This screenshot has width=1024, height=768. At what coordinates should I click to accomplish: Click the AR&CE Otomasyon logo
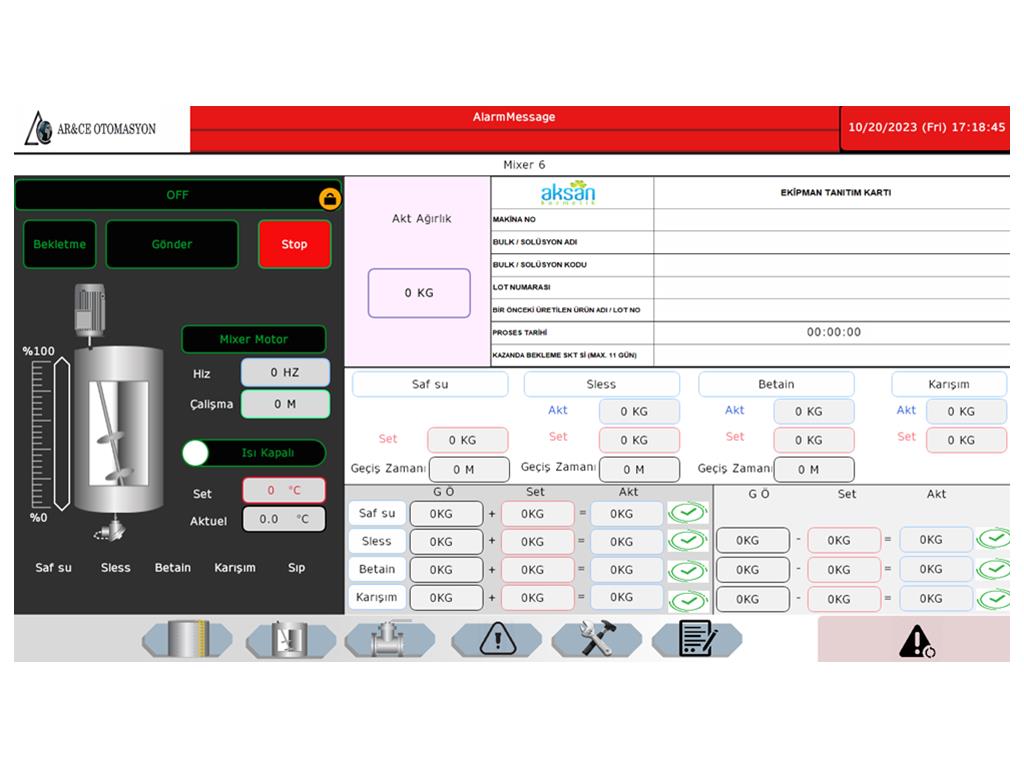90,128
